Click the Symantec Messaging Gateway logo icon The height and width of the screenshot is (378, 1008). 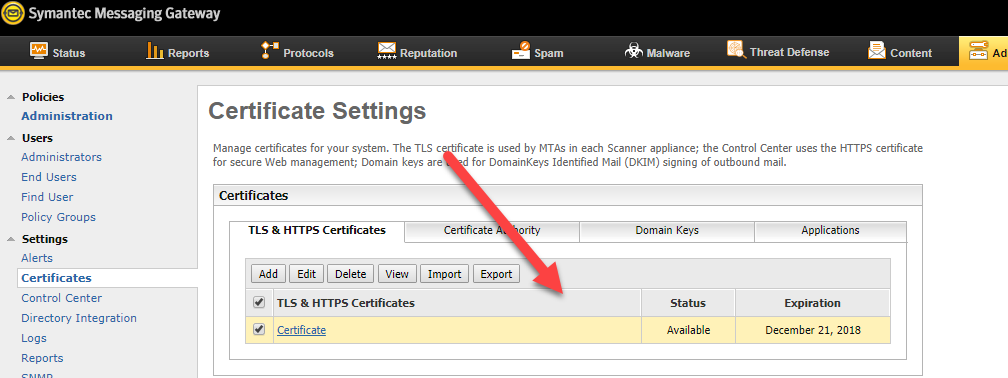click(12, 13)
